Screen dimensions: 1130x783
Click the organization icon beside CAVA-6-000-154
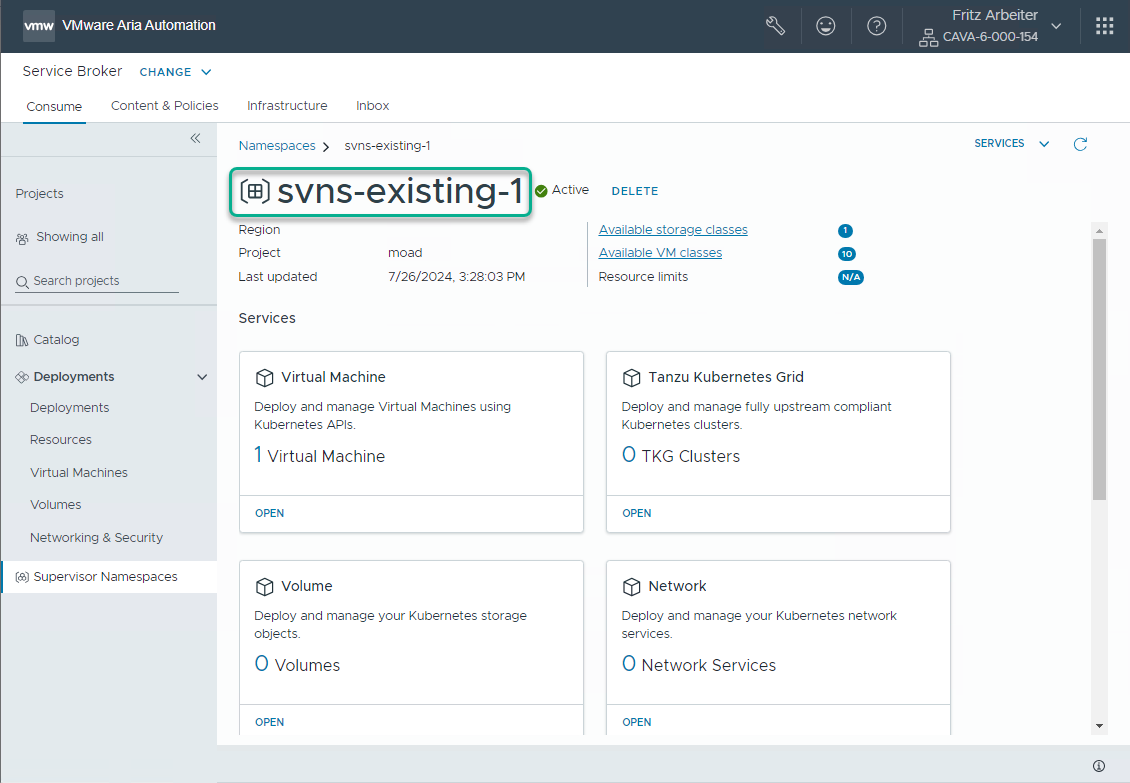[928, 37]
